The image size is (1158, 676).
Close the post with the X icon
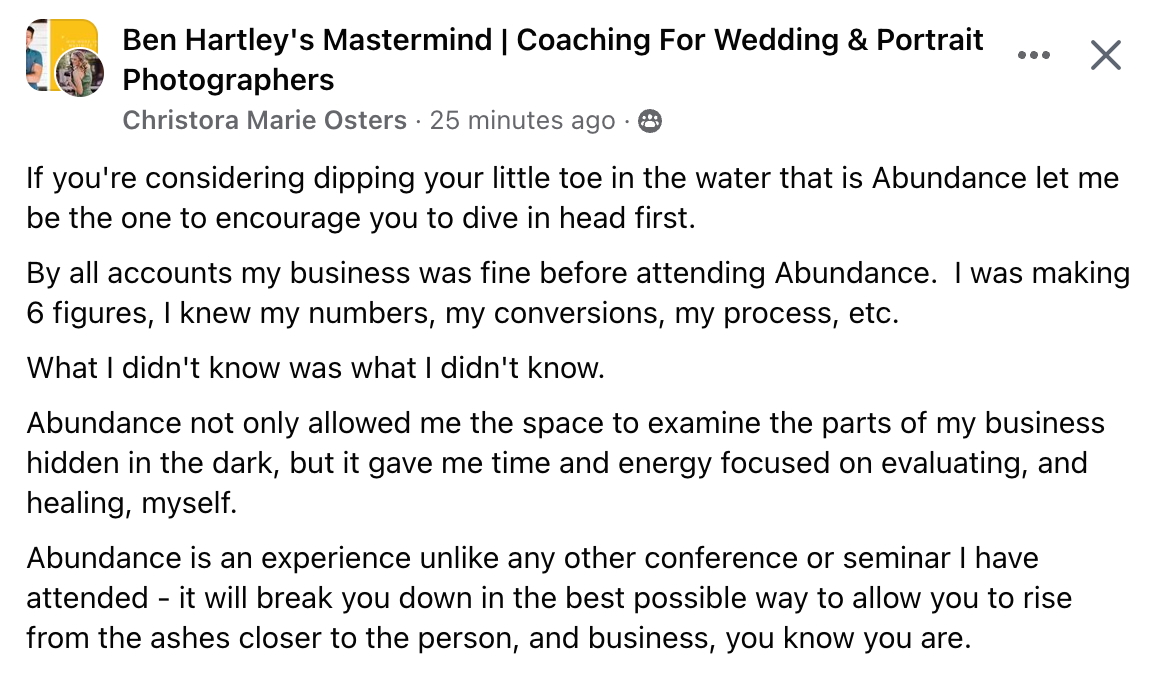[x=1105, y=56]
